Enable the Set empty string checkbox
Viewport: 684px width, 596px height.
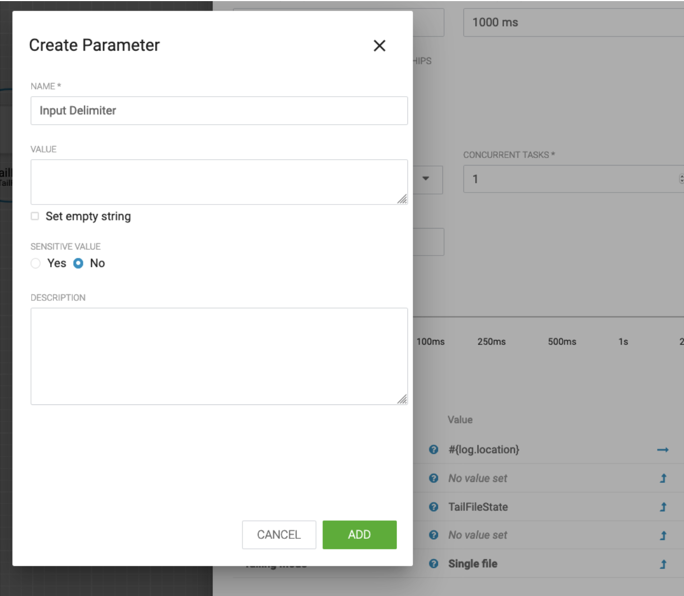35,216
